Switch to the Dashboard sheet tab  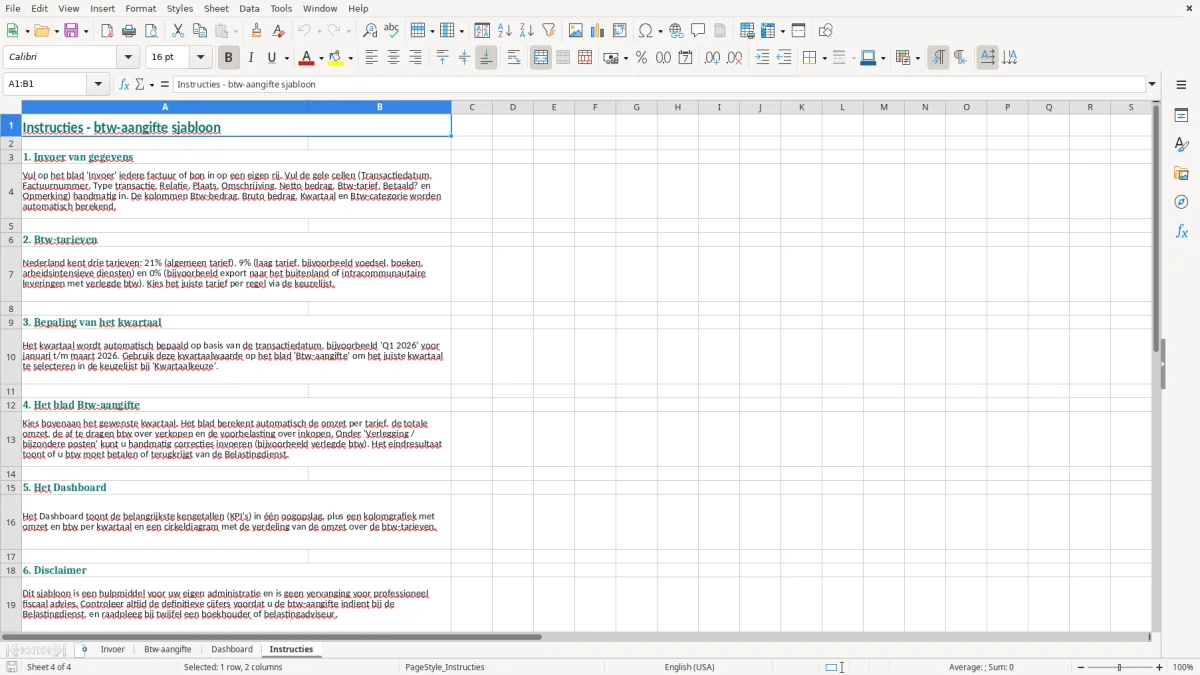232,649
